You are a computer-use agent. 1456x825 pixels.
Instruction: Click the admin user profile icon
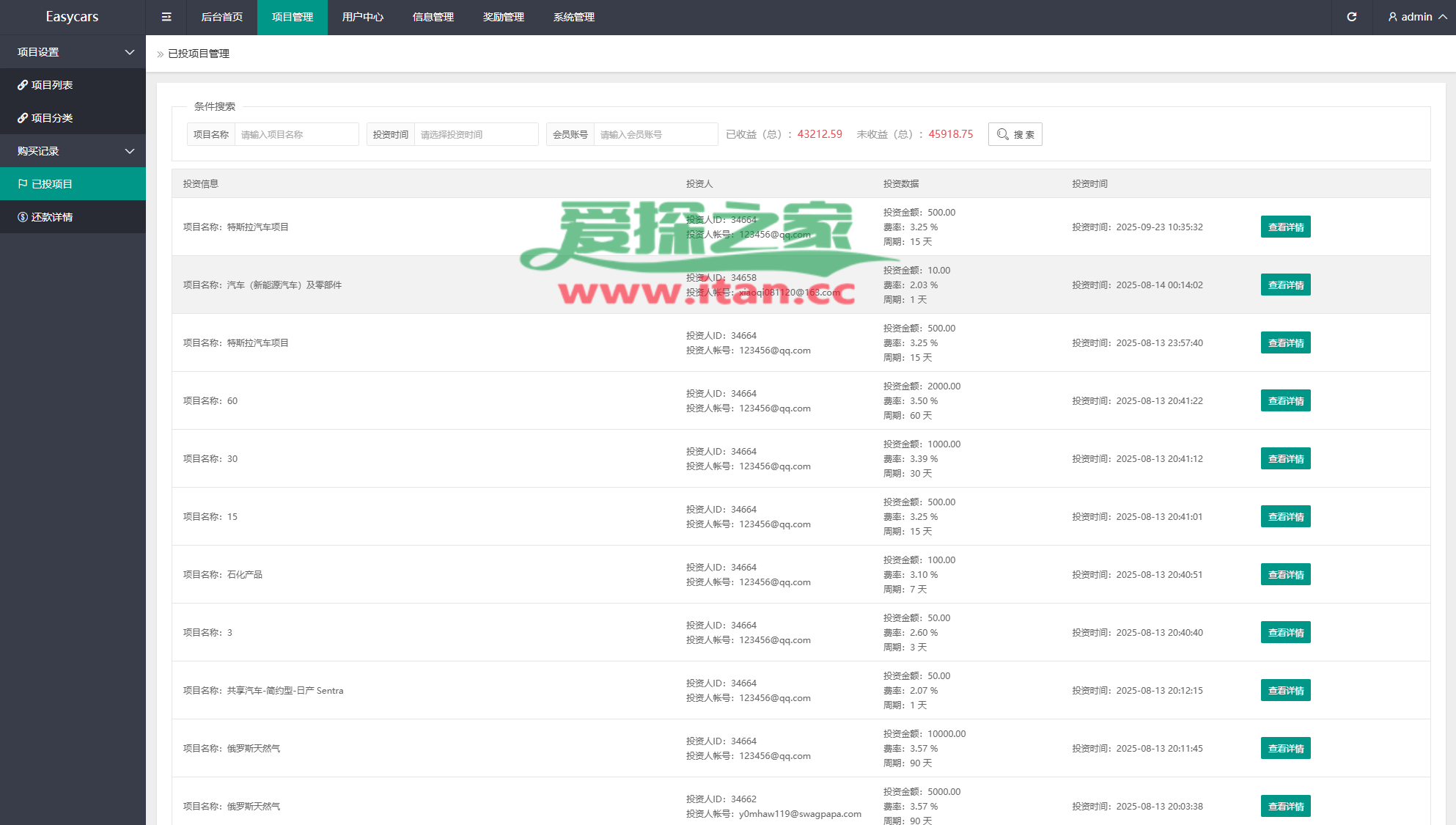click(x=1392, y=17)
